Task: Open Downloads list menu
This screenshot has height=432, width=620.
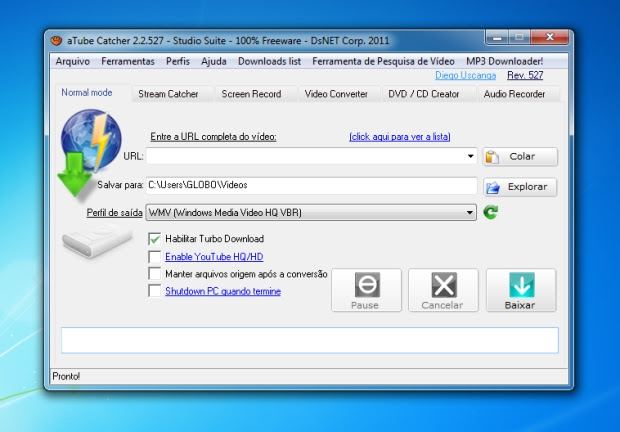Action: coord(269,61)
